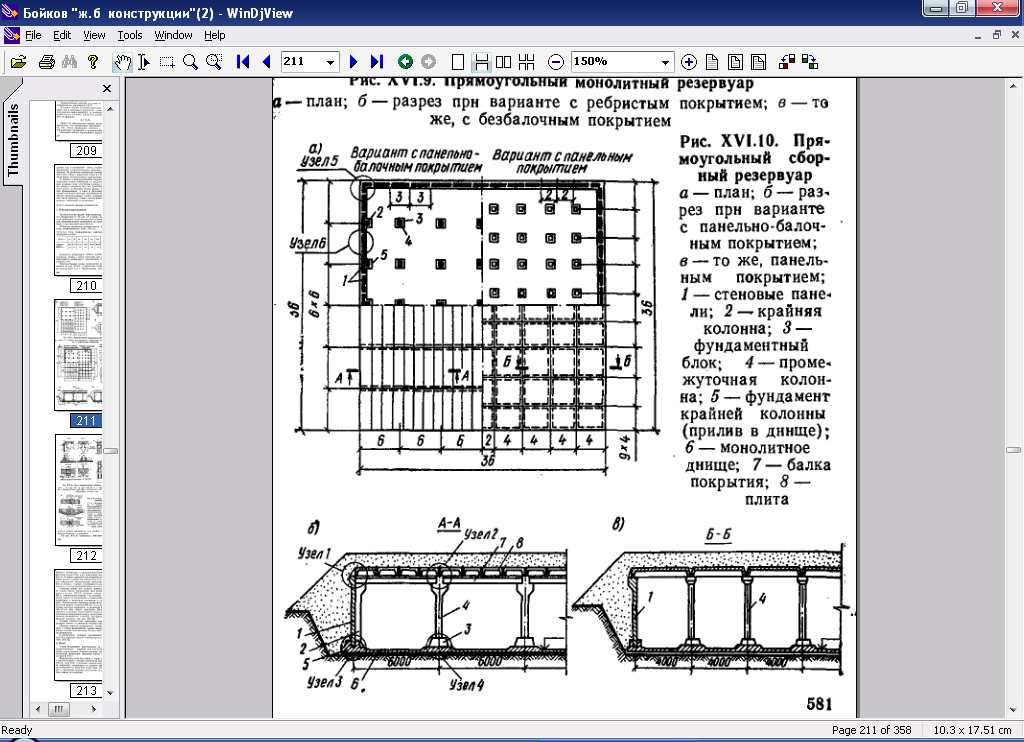Activate the magnifying glass tool
Viewport: 1024px width, 742px height.
[190, 62]
